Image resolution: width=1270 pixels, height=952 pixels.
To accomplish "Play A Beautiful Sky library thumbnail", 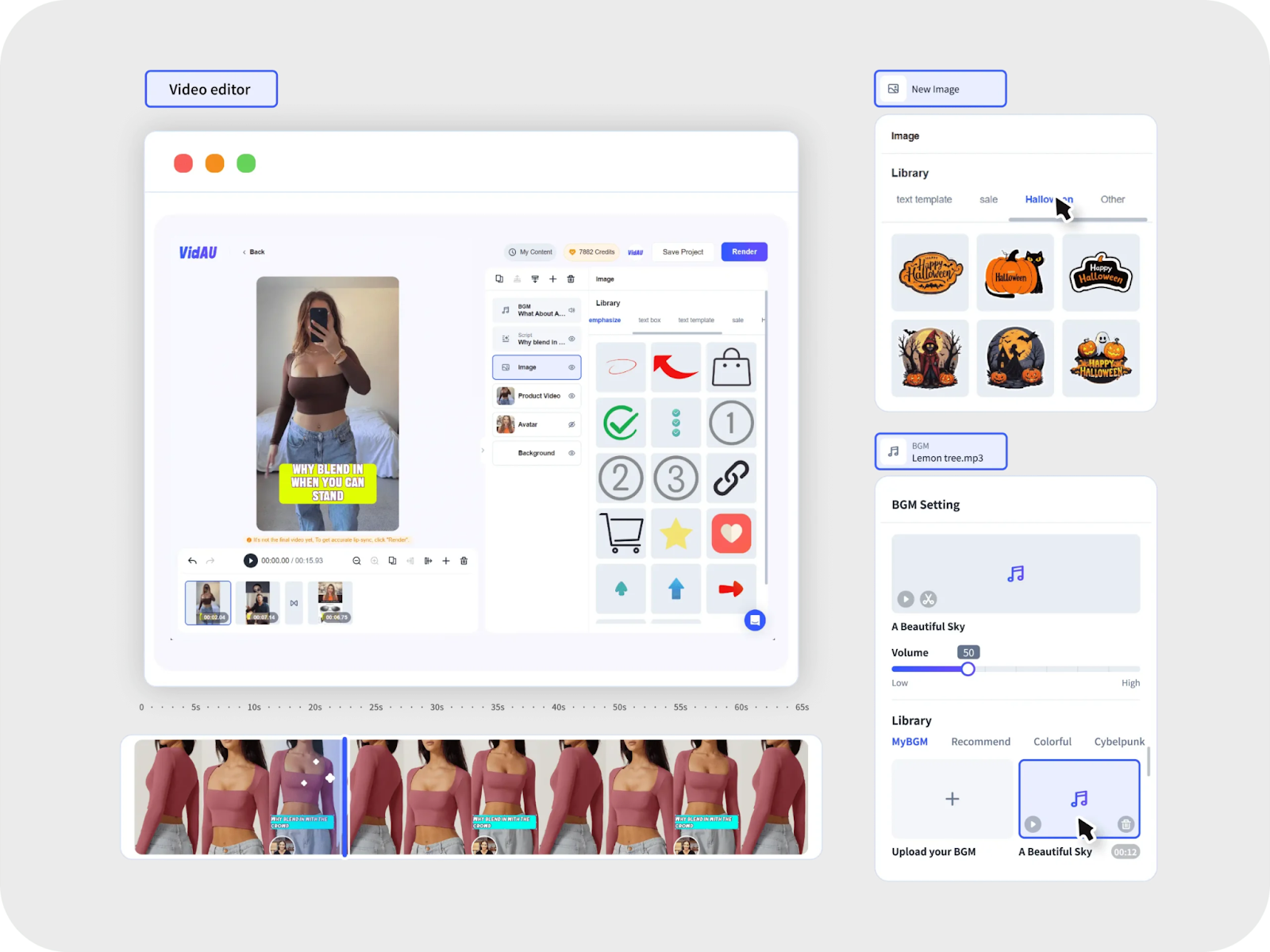I will [1033, 824].
